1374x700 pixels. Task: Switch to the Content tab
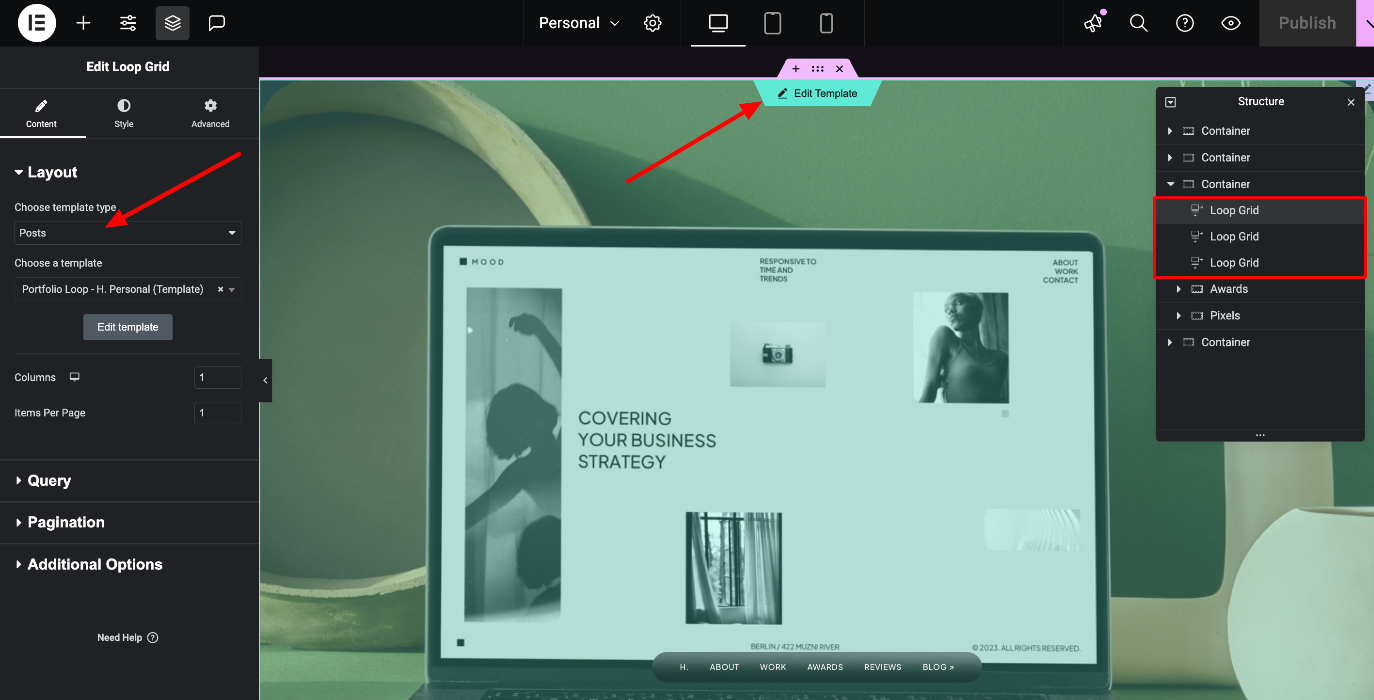[42, 113]
